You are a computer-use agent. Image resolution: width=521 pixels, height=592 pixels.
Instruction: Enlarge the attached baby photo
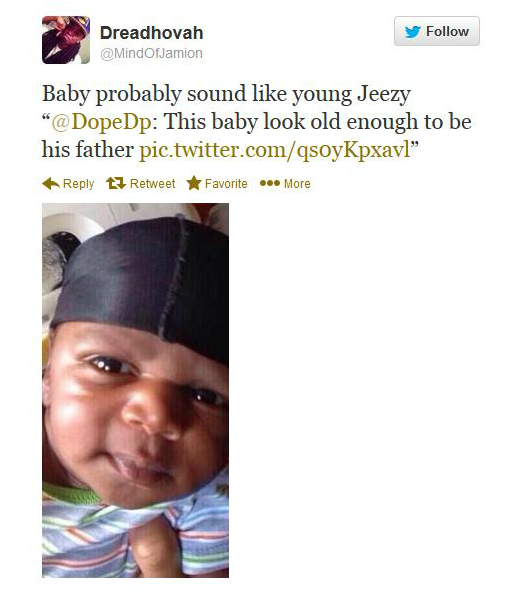click(x=136, y=390)
